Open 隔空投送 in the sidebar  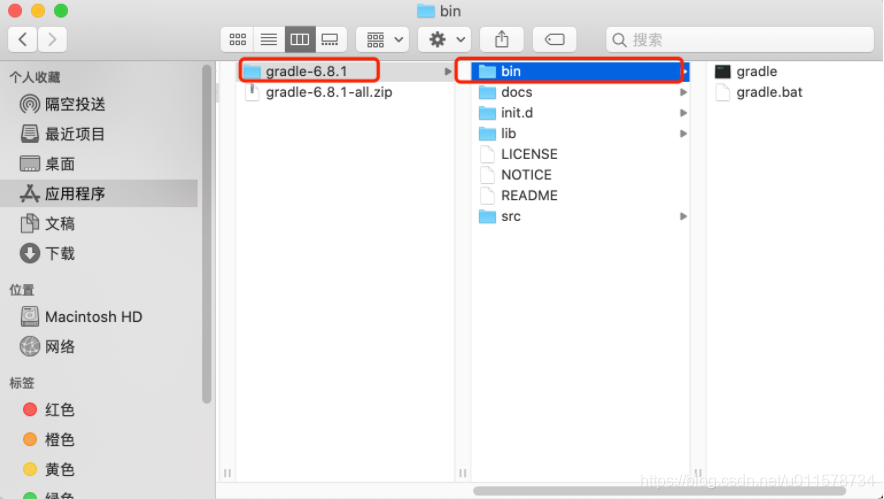coord(99,104)
